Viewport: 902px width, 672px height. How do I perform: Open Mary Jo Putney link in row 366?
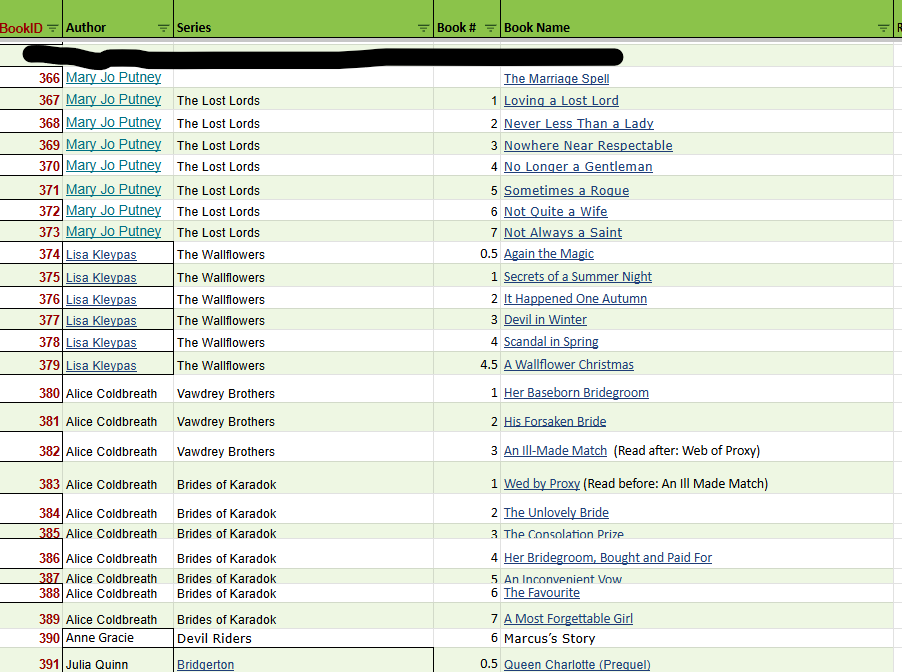pyautogui.click(x=113, y=78)
